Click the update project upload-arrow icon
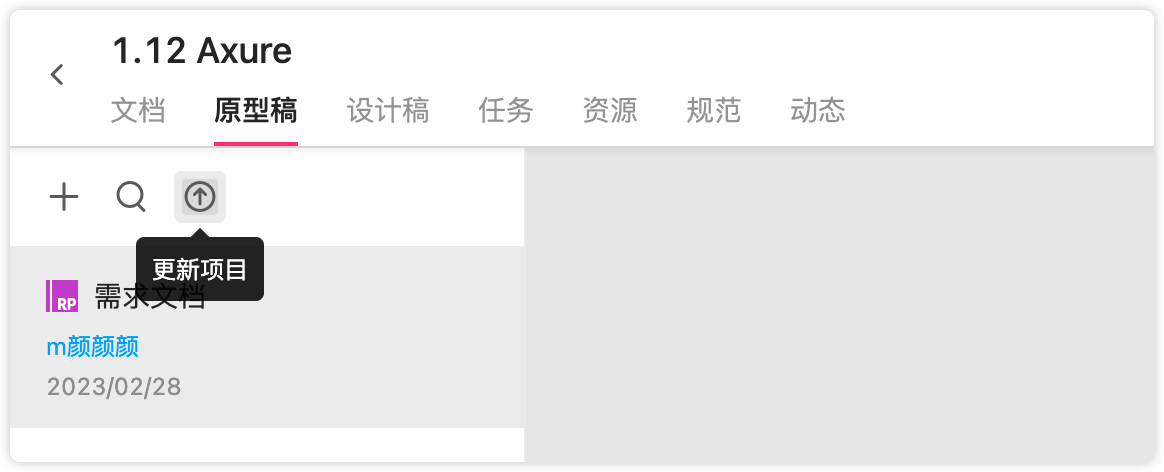 pyautogui.click(x=200, y=197)
